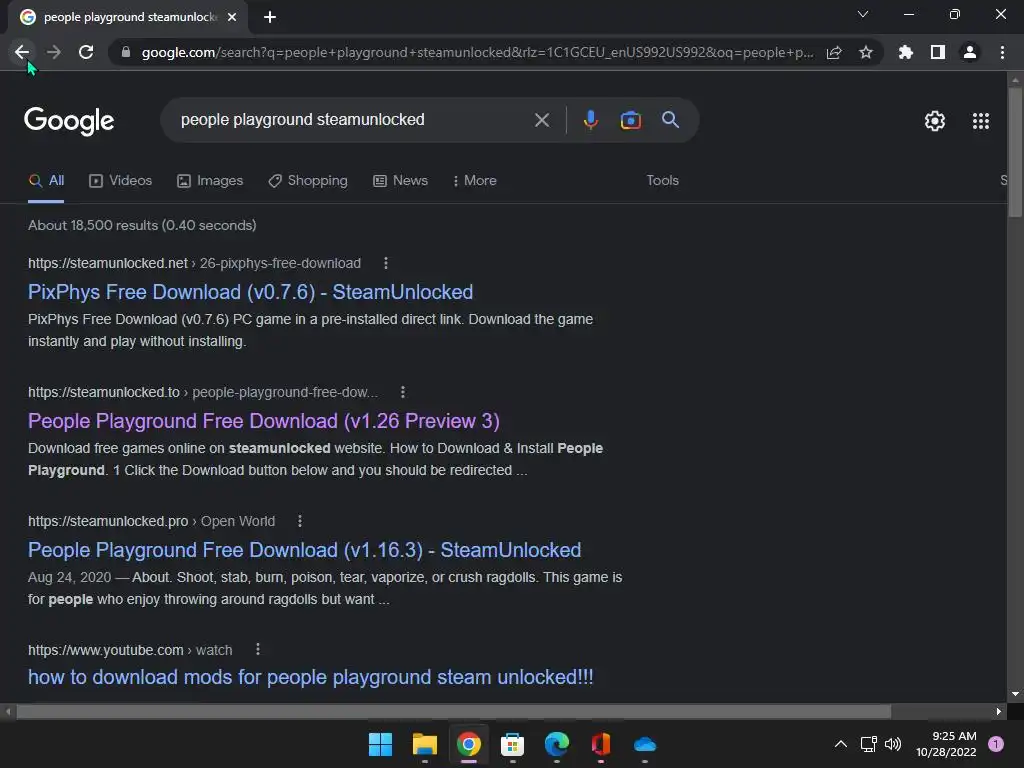Toggle the Chrome side panel icon
The height and width of the screenshot is (768, 1024).
pyautogui.click(x=938, y=52)
